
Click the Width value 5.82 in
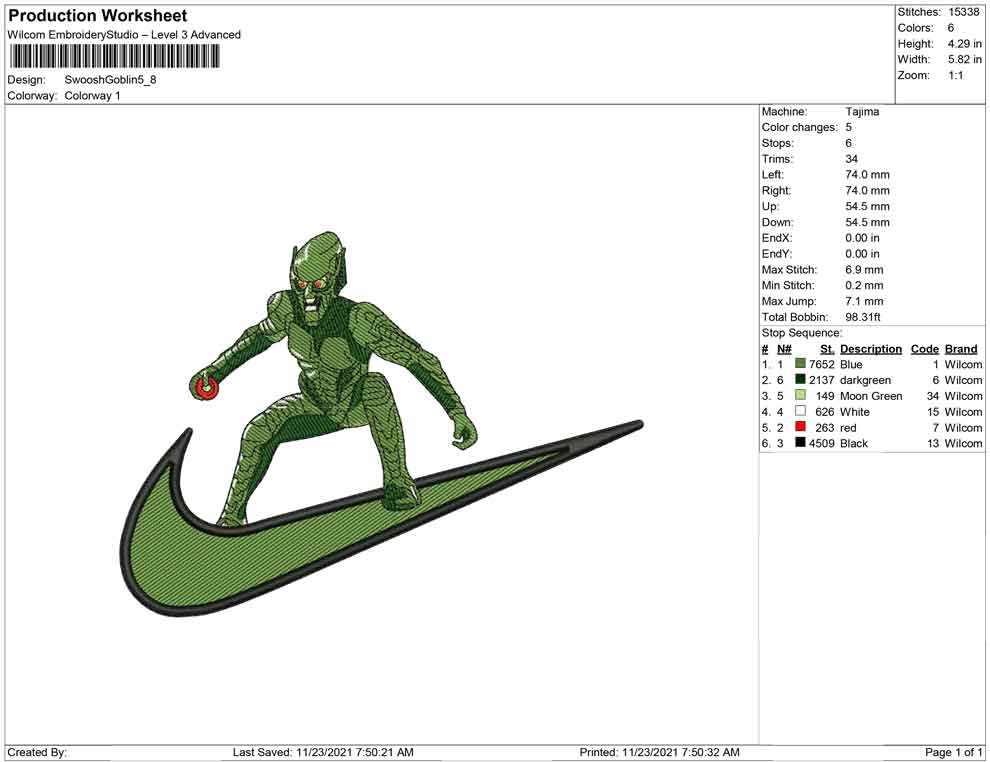(x=964, y=59)
